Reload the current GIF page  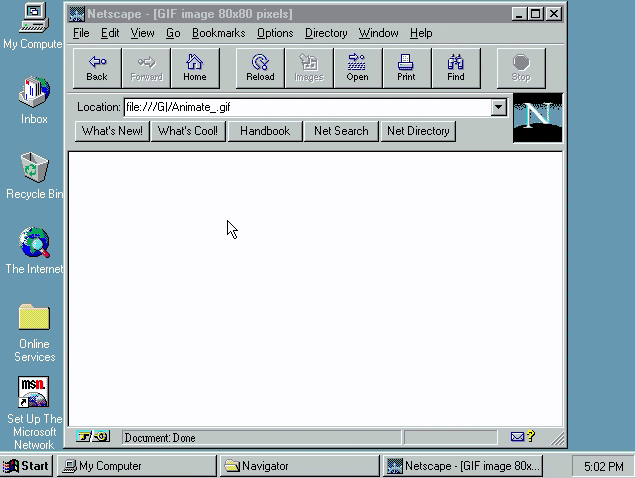(x=260, y=68)
